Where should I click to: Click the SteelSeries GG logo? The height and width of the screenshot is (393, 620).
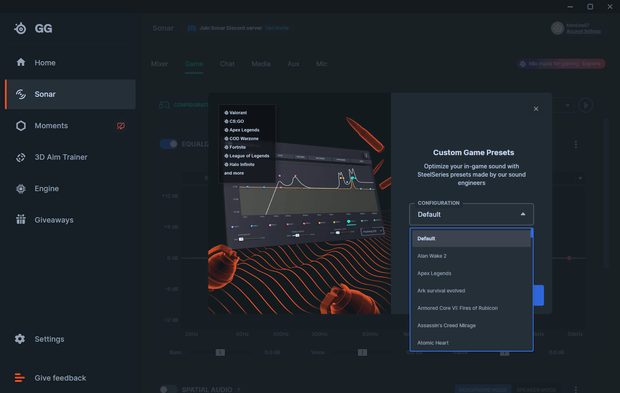(33, 28)
